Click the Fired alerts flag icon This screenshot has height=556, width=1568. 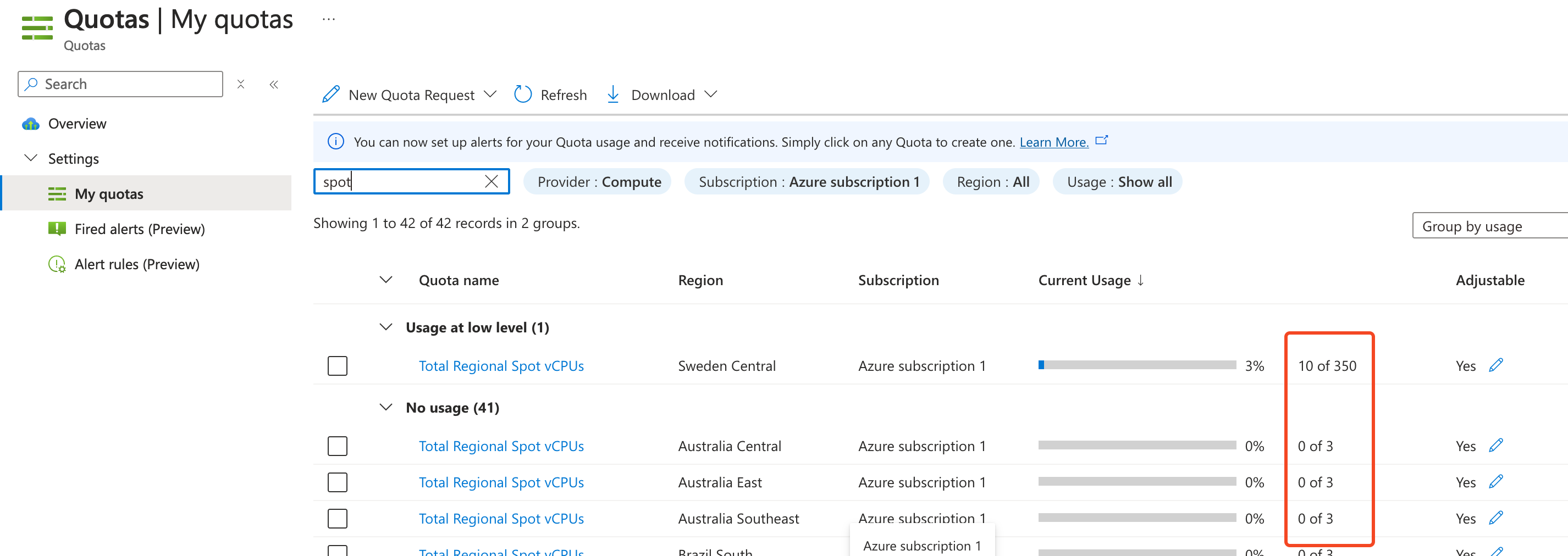tap(57, 229)
